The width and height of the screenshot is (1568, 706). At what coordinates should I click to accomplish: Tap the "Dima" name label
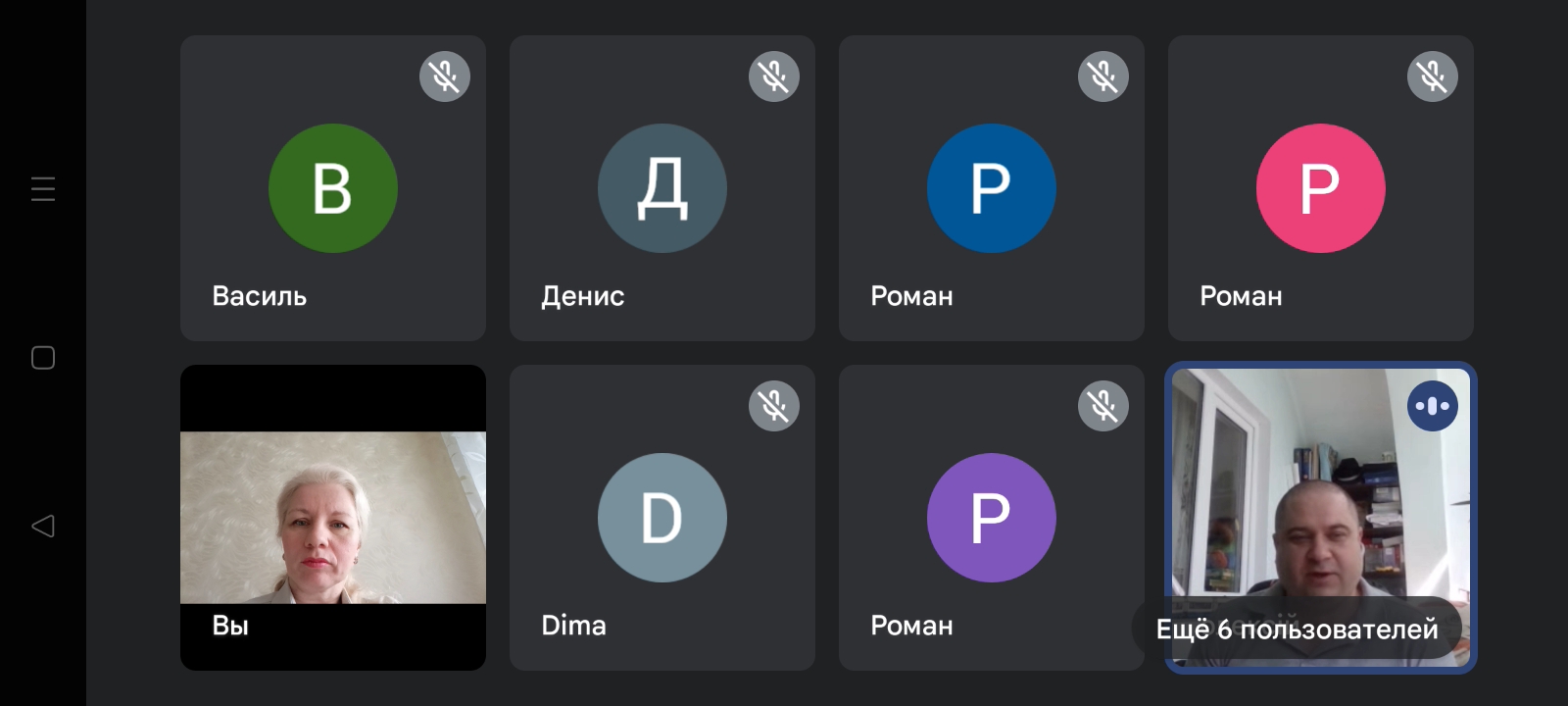(x=574, y=626)
